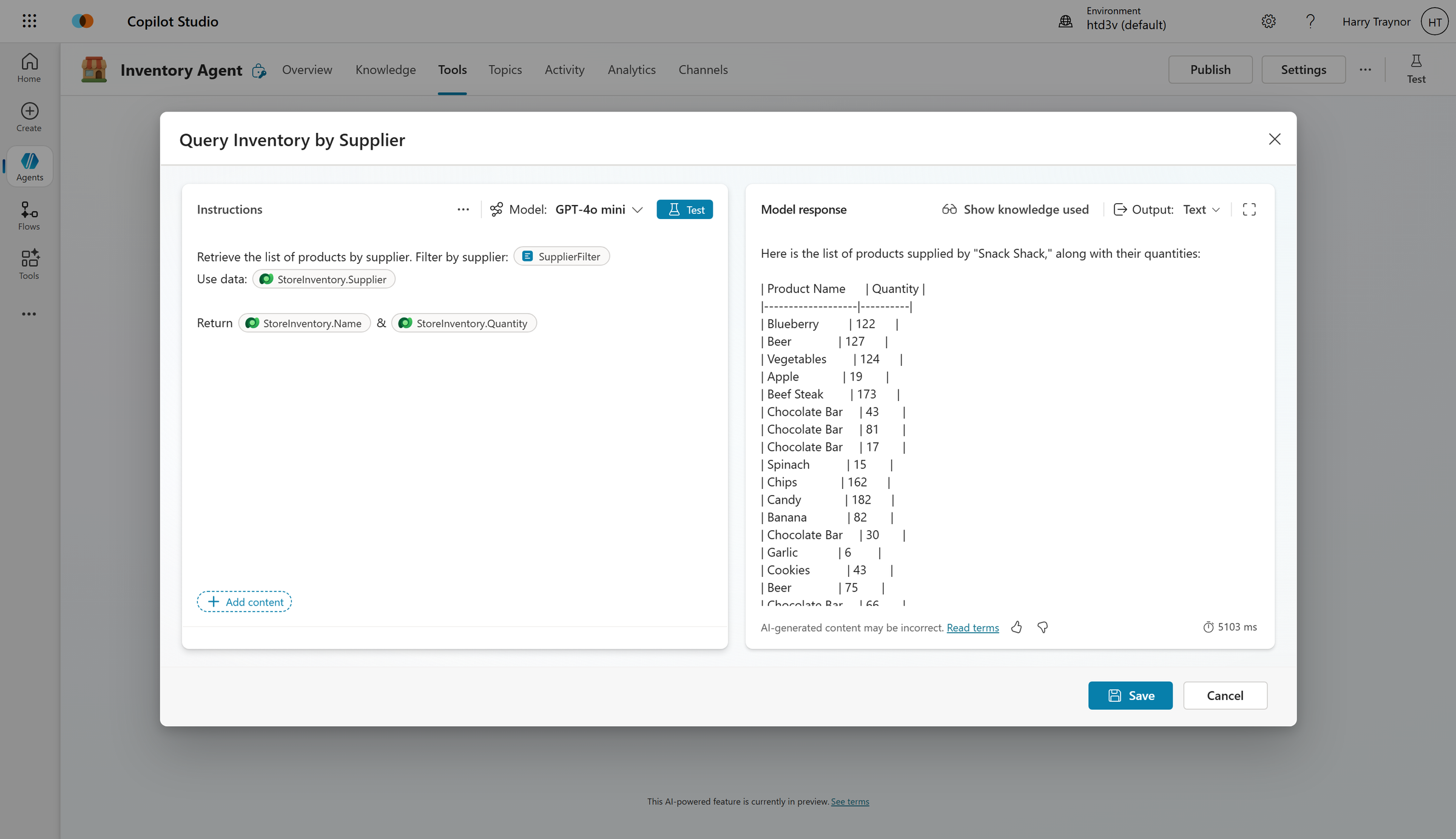This screenshot has height=839, width=1456.
Task: Open the Create panel in the sidebar
Action: point(29,116)
